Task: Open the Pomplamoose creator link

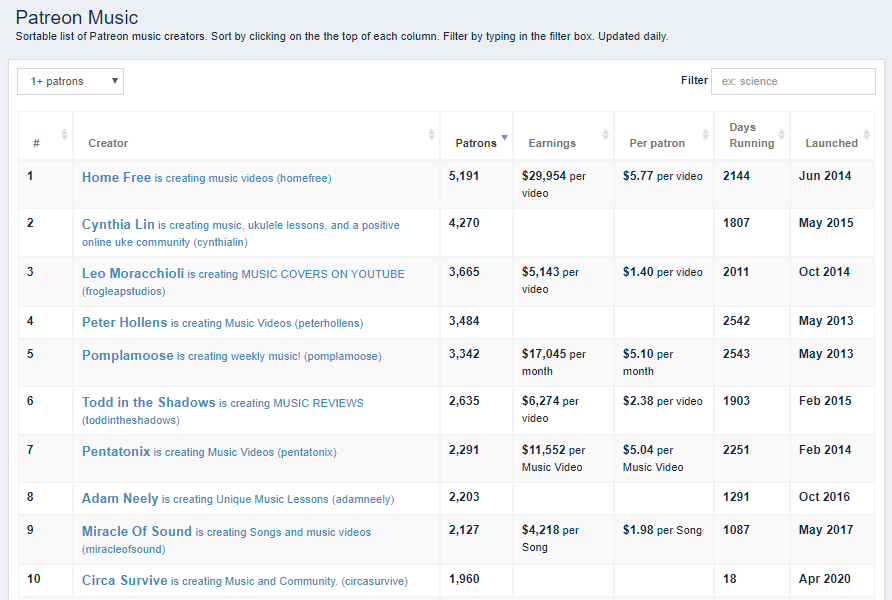Action: (x=232, y=355)
